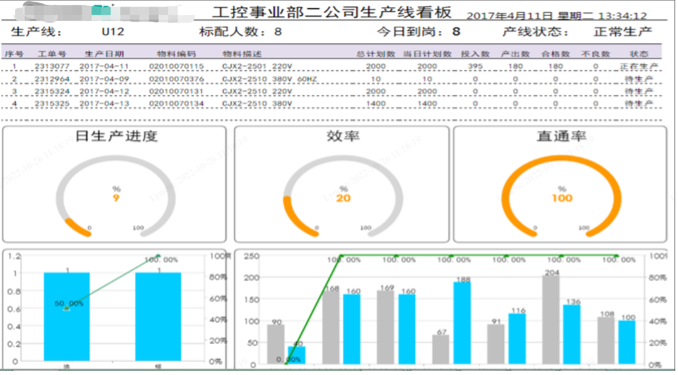Screen dimensions: 678x375
Task: Click the production line value U12
Action: [x=113, y=32]
